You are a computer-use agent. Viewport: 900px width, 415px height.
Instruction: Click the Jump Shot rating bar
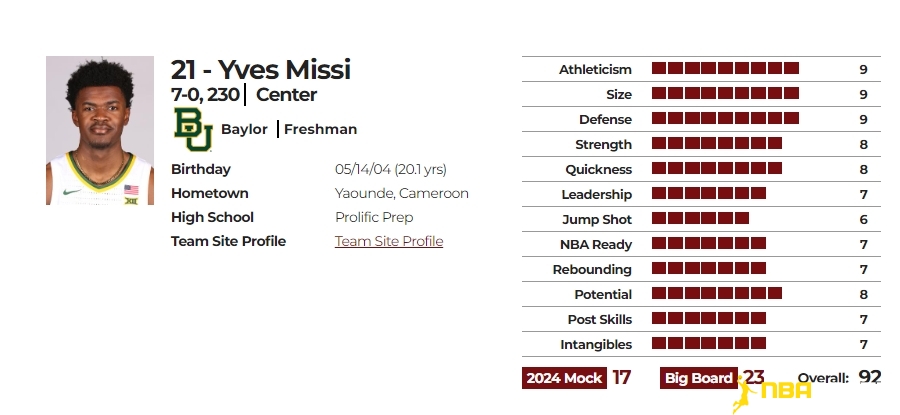700,218
